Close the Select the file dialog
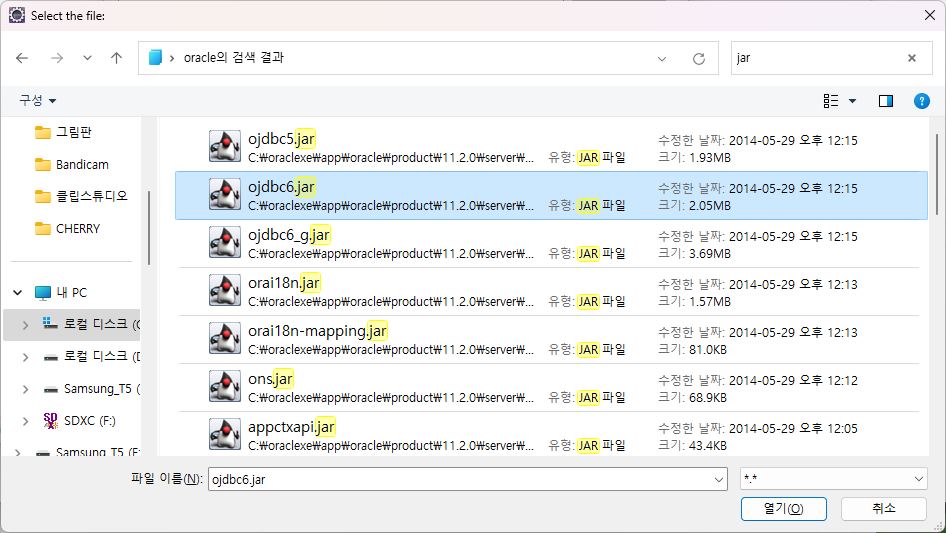The width and height of the screenshot is (946, 533). click(930, 15)
